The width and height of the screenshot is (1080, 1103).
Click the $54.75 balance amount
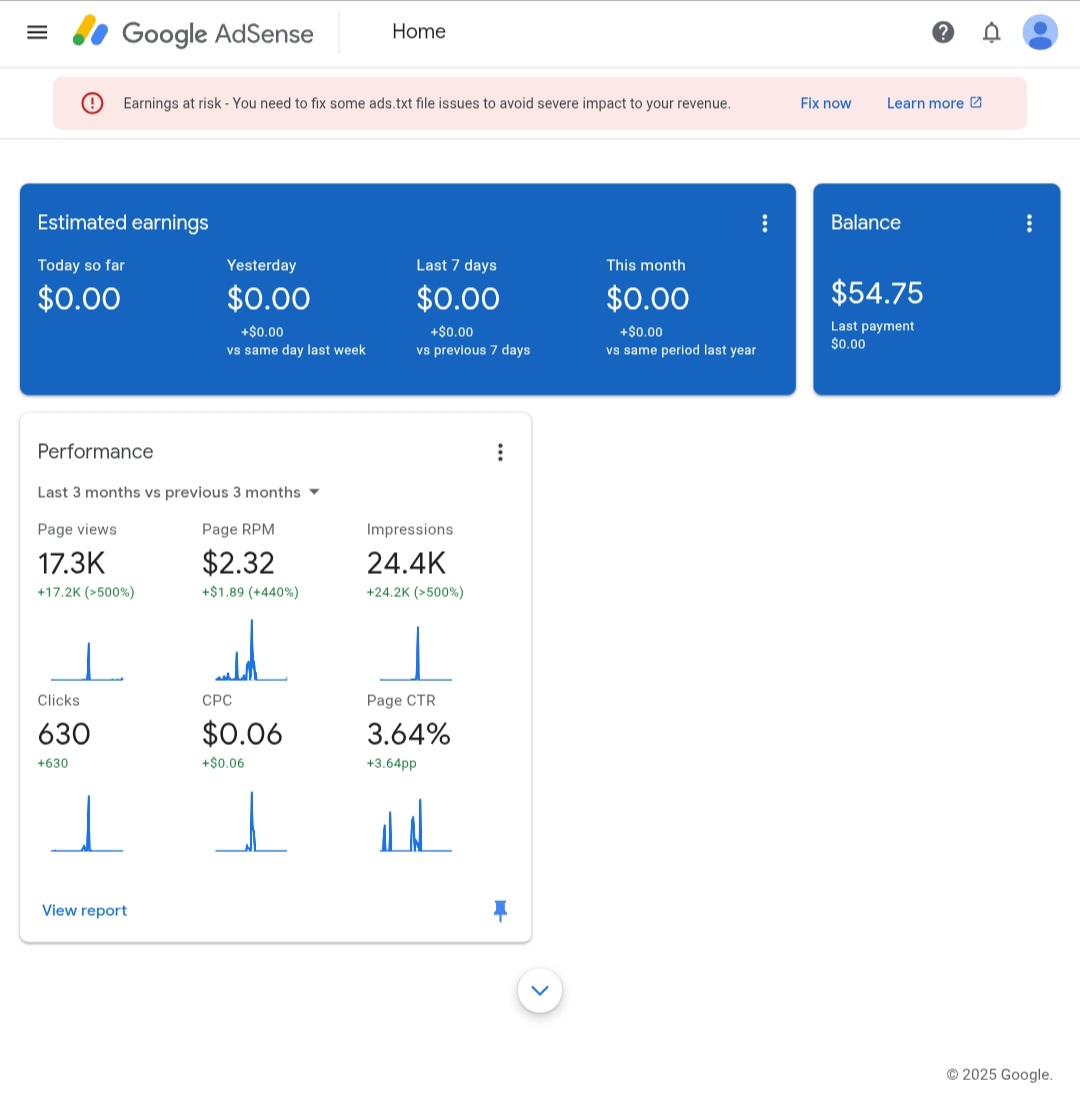(877, 293)
